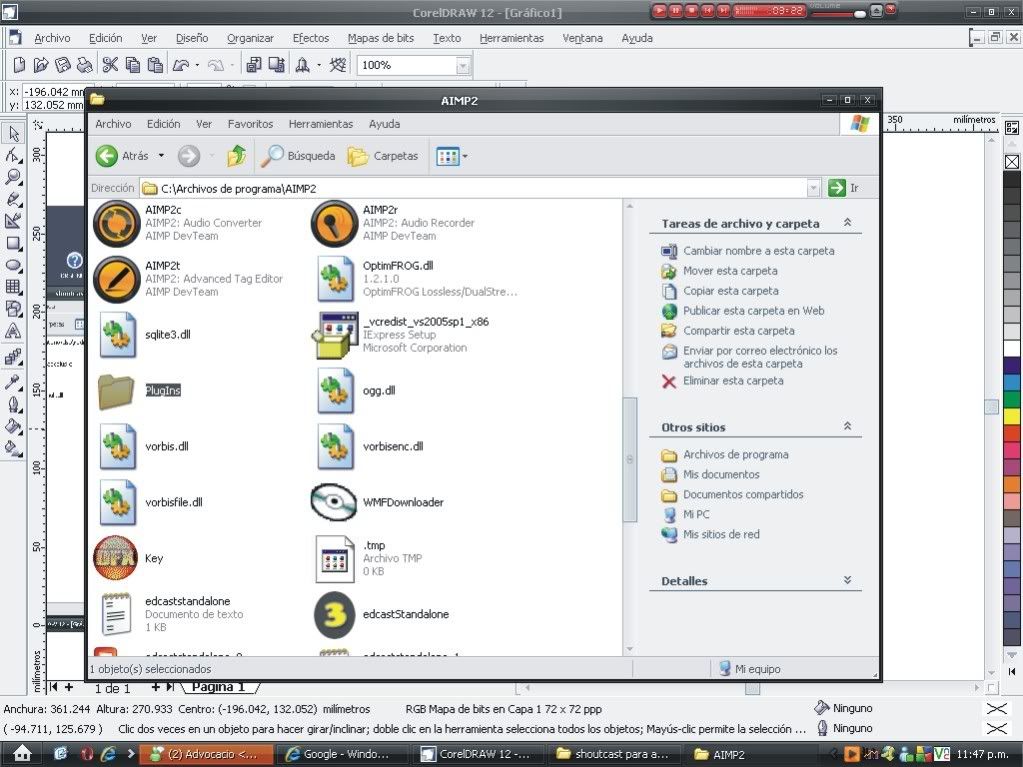The width and height of the screenshot is (1023, 767).
Task: Select the Text tool in CorelDRAW toolbox
Action: point(13,331)
